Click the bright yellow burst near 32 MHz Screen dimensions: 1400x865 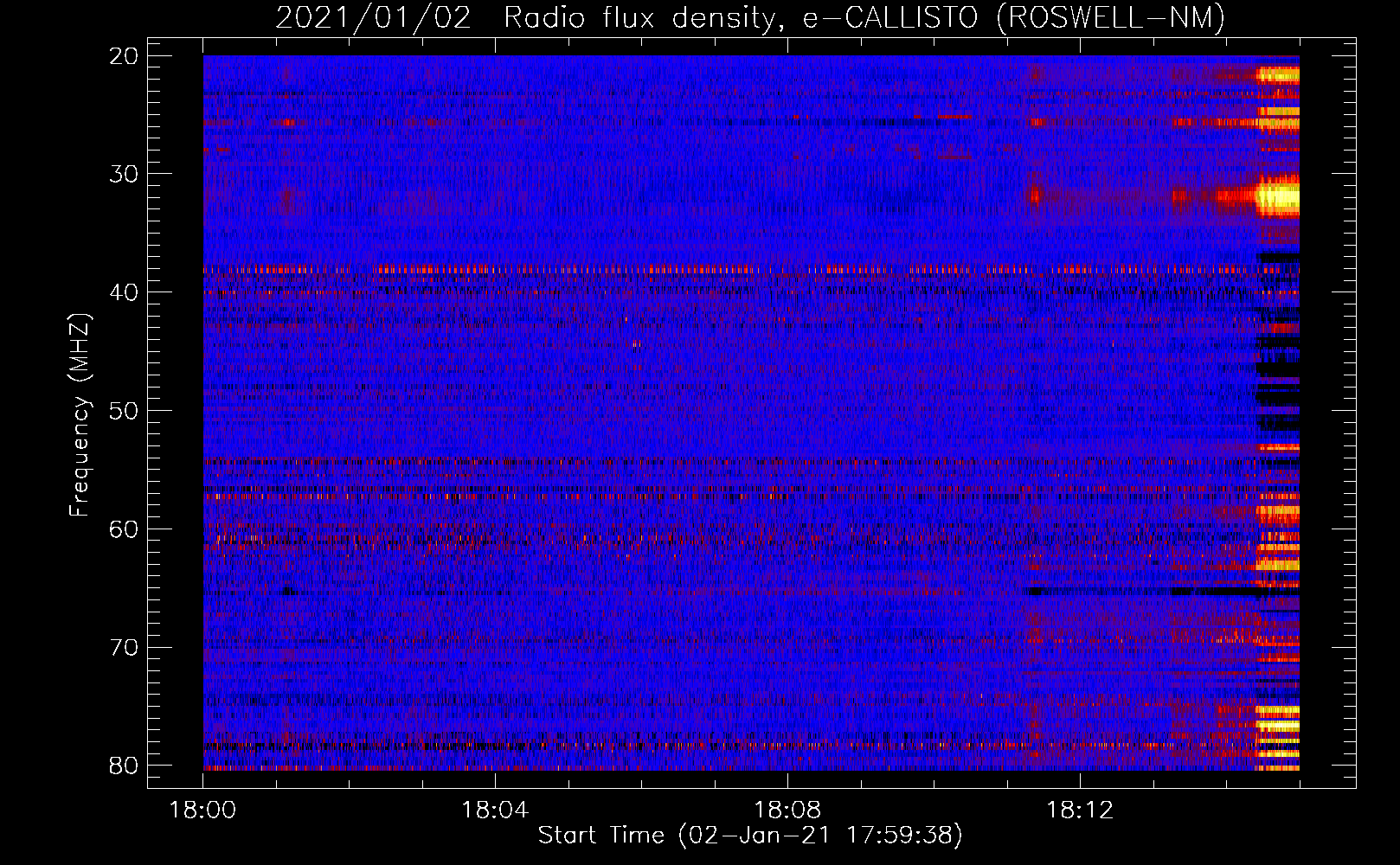point(1277,197)
